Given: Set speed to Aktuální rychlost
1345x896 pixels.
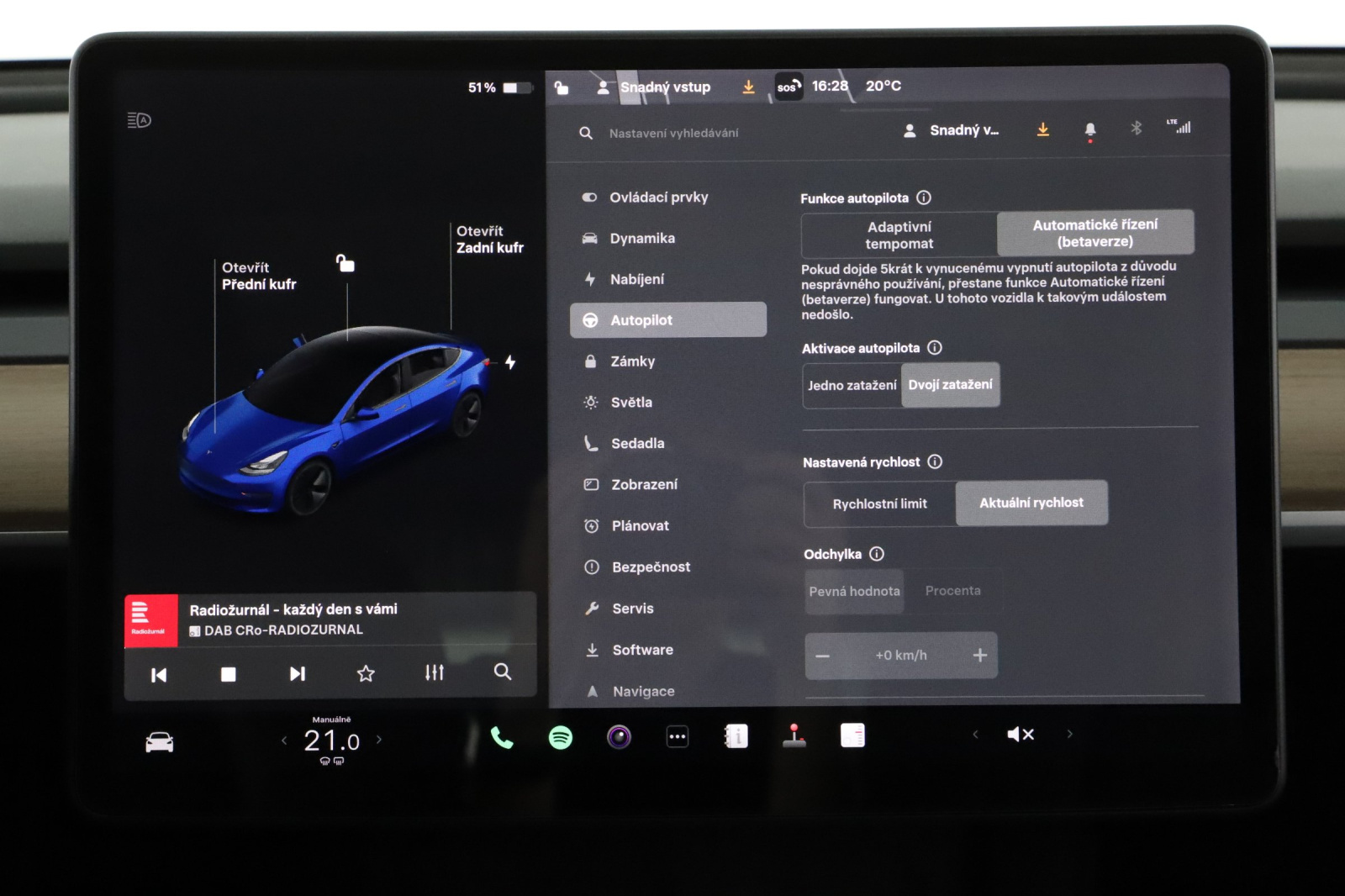Looking at the screenshot, I should click(x=1031, y=503).
